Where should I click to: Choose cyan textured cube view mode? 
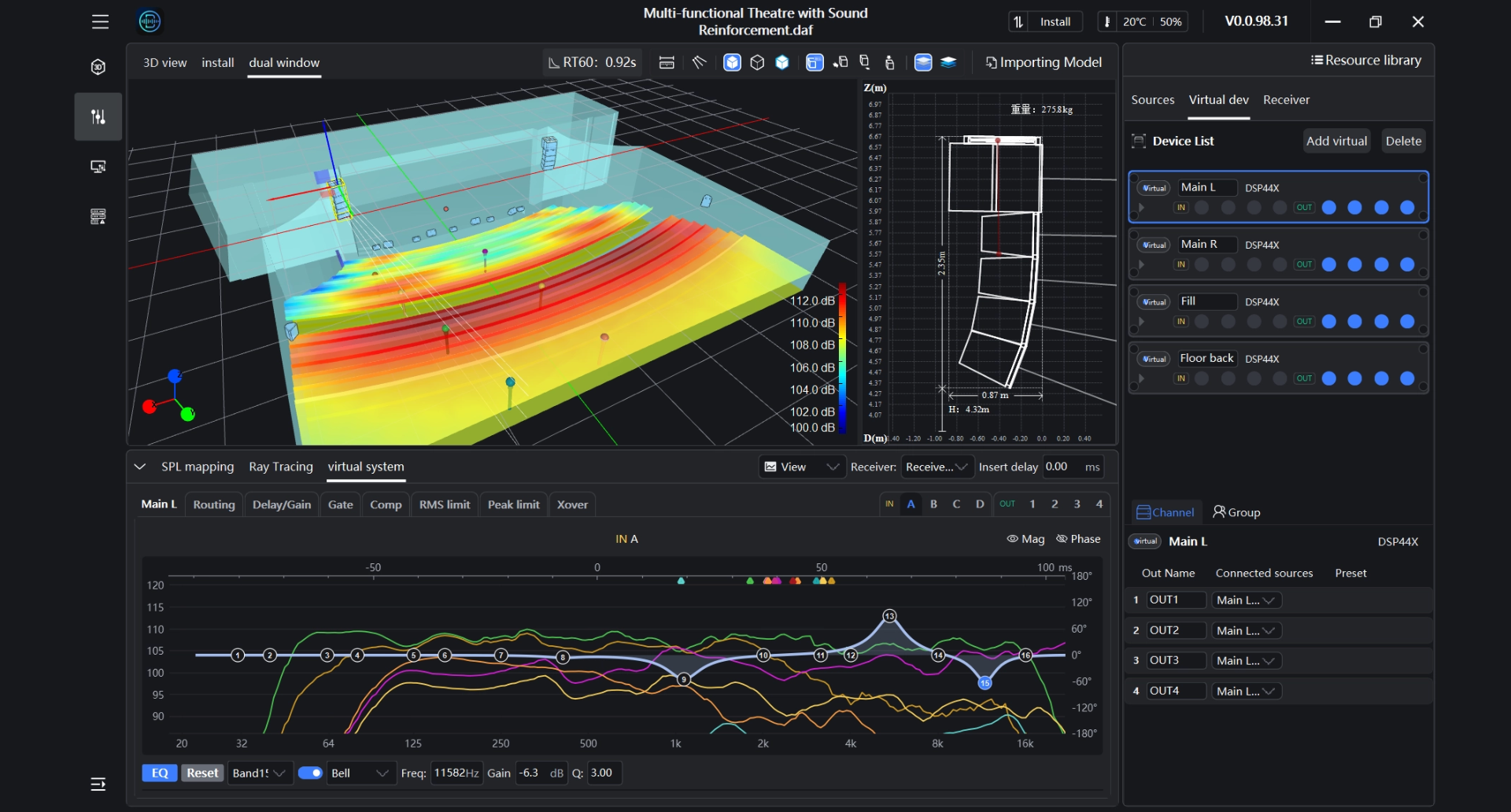[782, 62]
